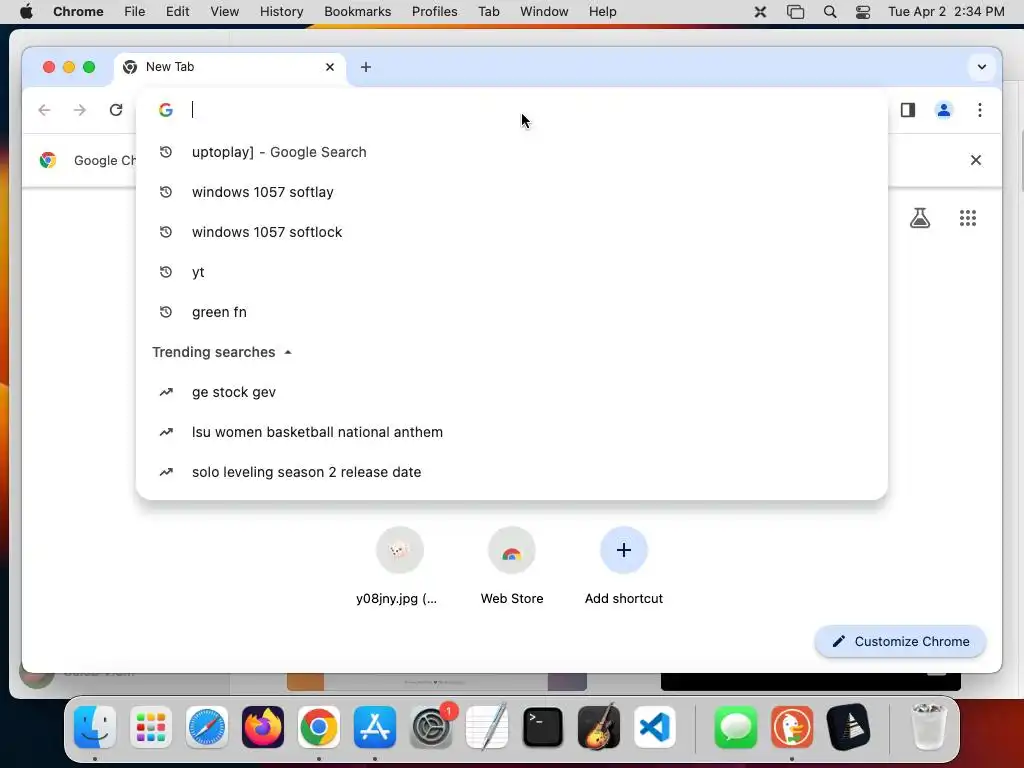Go back with the back arrow
Viewport: 1024px width, 768px height.
[44, 110]
